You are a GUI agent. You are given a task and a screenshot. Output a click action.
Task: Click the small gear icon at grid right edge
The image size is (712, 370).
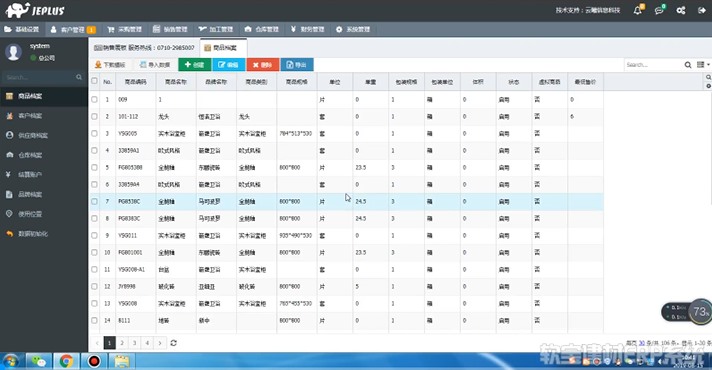708,86
